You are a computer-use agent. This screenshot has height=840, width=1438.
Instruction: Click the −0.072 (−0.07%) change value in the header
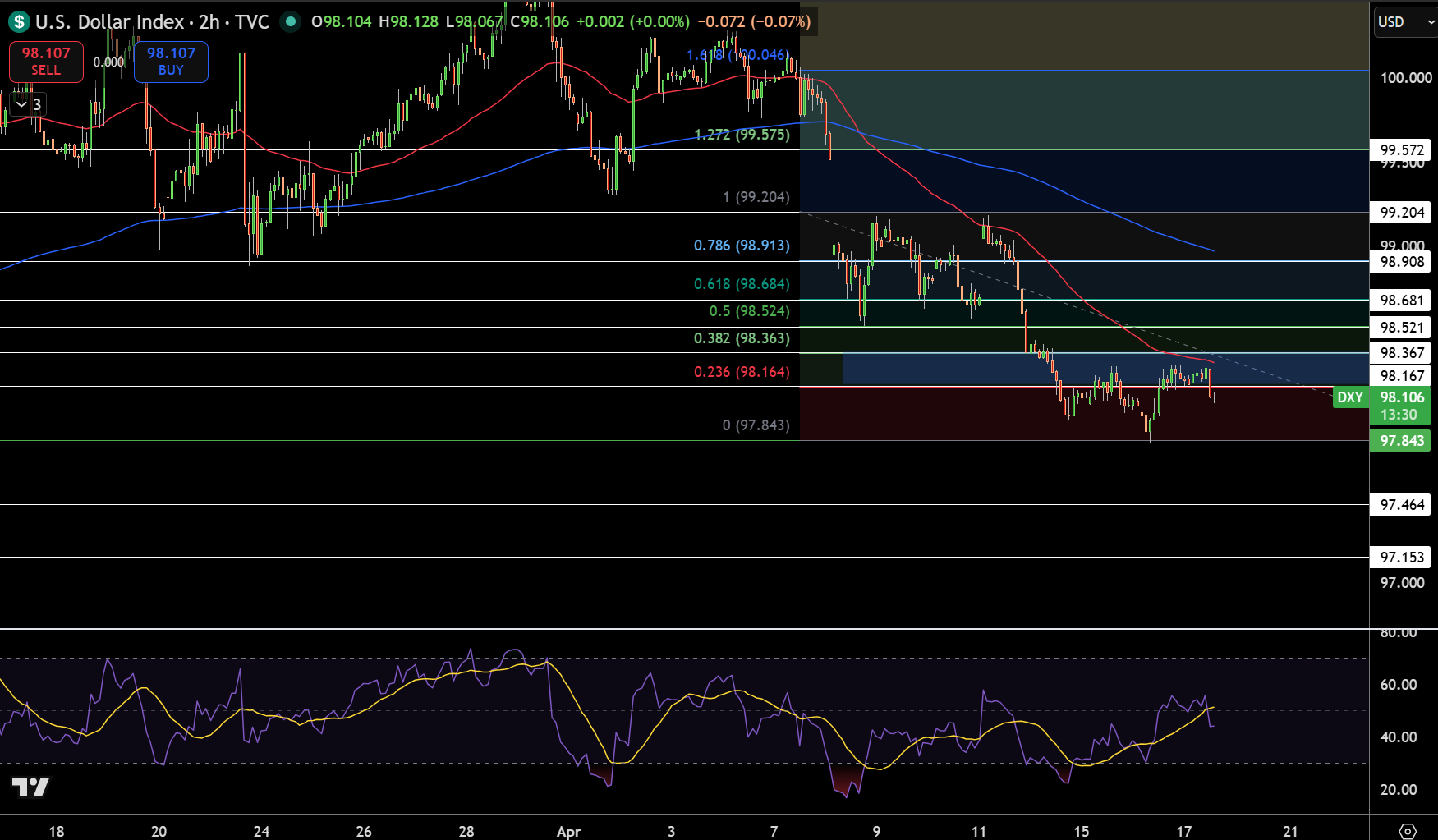(754, 22)
